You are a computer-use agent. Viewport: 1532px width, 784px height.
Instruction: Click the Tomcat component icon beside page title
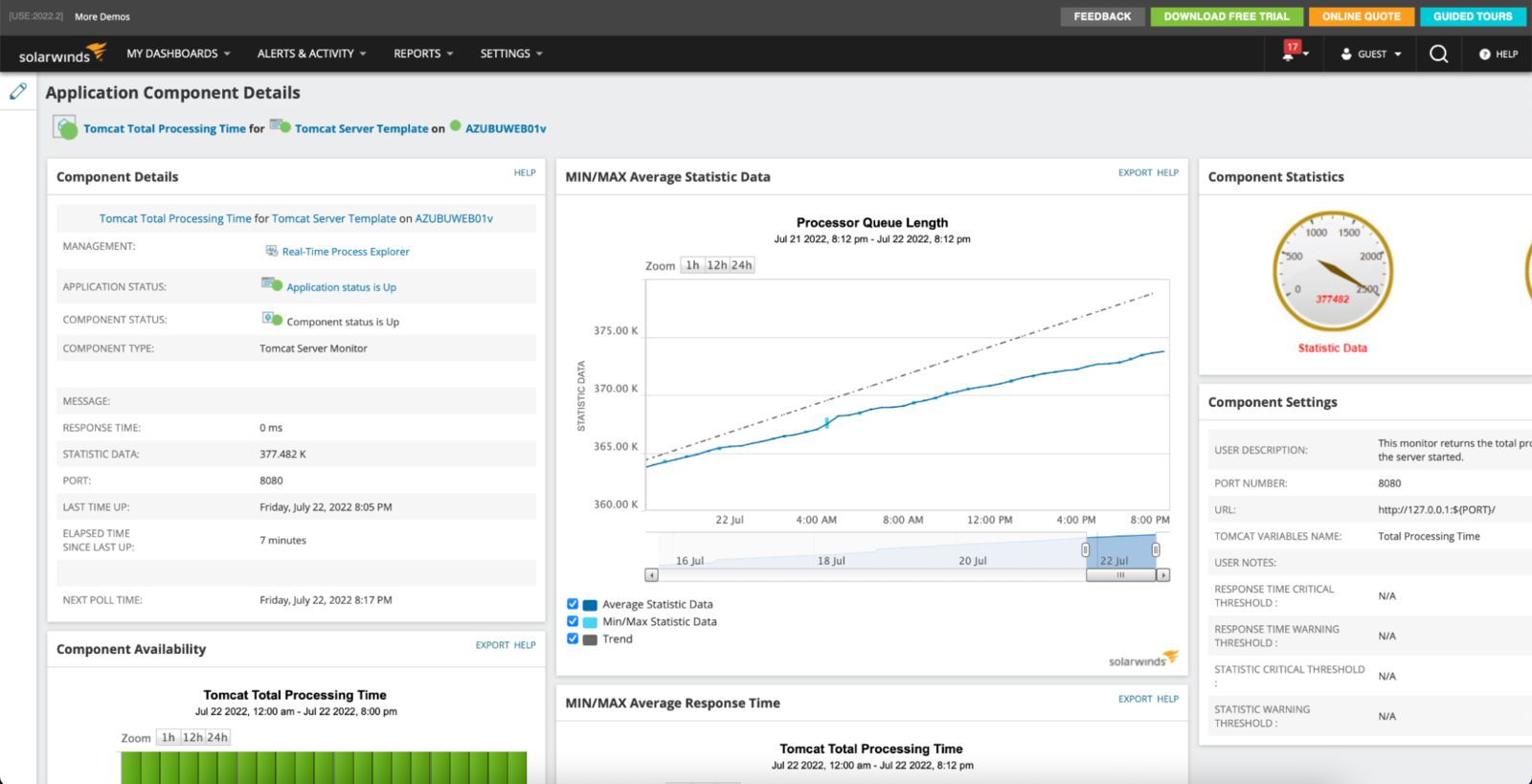65,127
